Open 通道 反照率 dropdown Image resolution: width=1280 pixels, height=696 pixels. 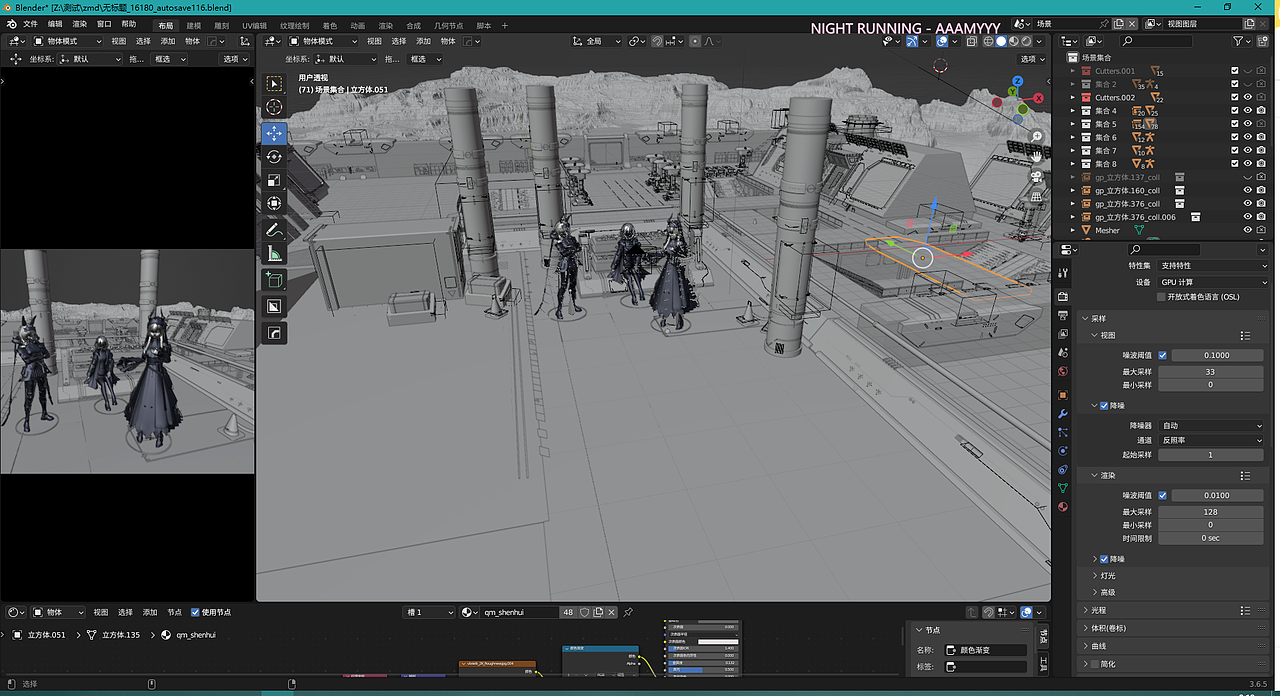1213,440
